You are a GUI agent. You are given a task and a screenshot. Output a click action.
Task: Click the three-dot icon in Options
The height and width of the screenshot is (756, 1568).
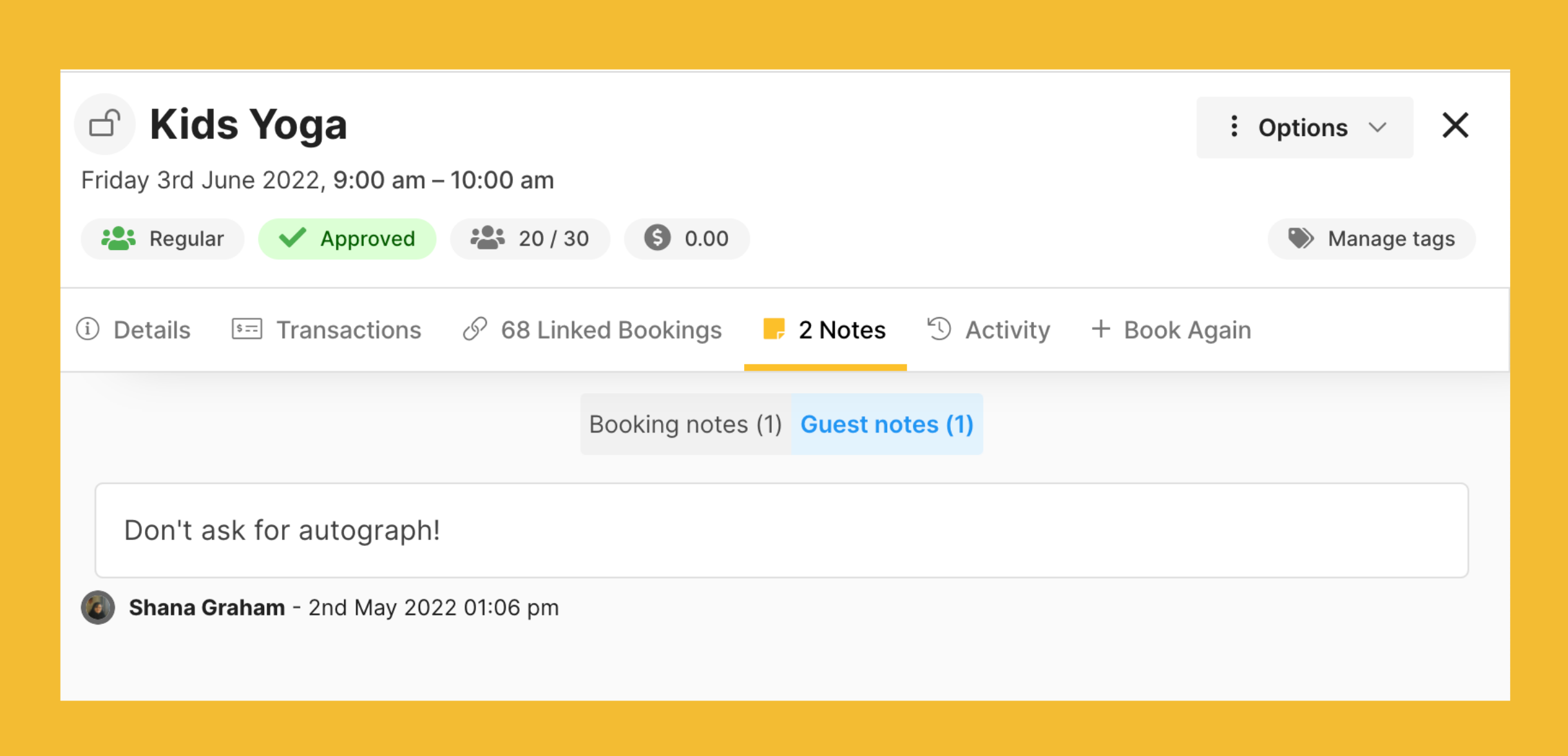click(1234, 127)
